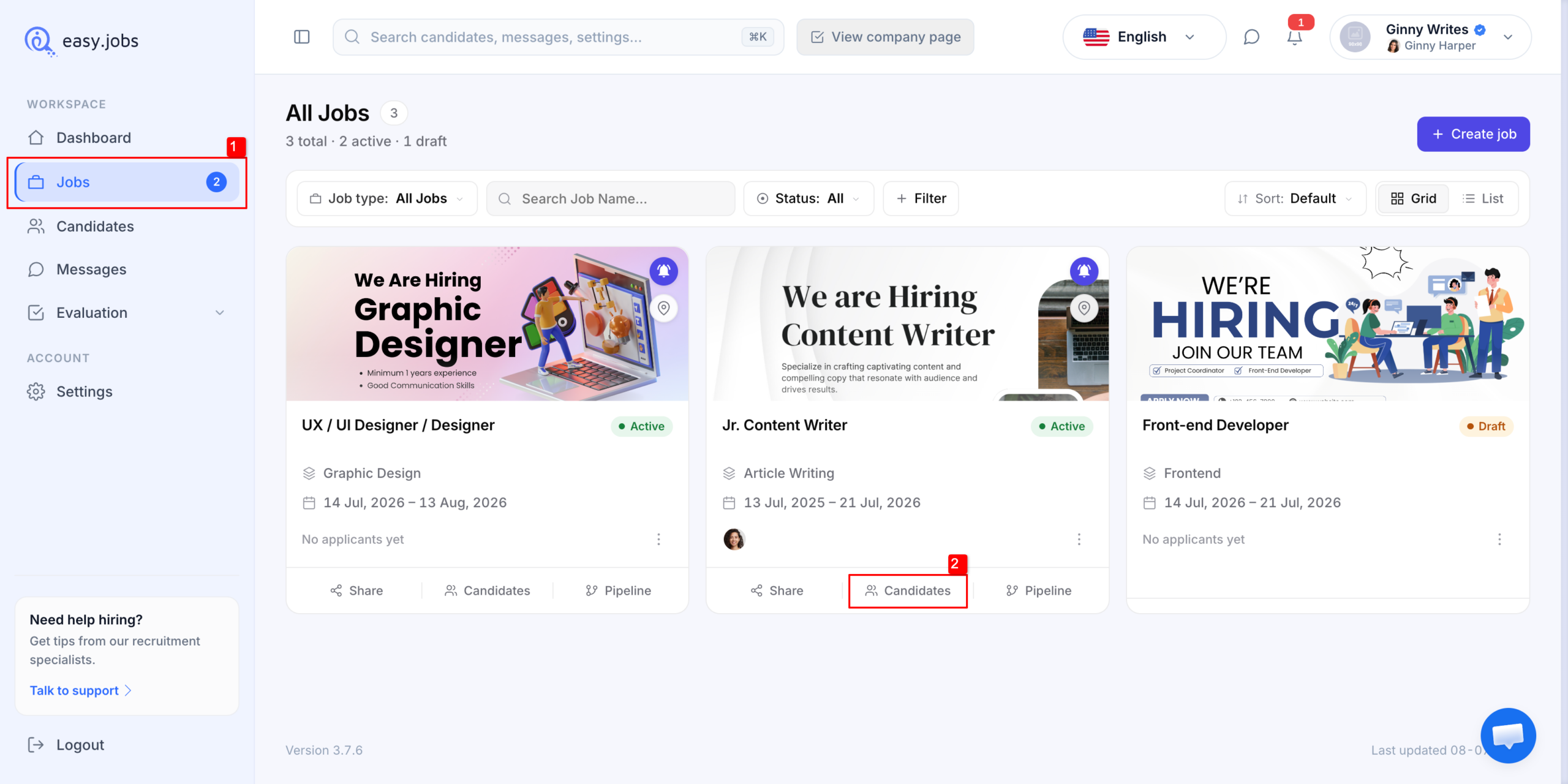This screenshot has height=784, width=1568.
Task: Toggle the sidebar collapse icon
Action: tap(302, 37)
